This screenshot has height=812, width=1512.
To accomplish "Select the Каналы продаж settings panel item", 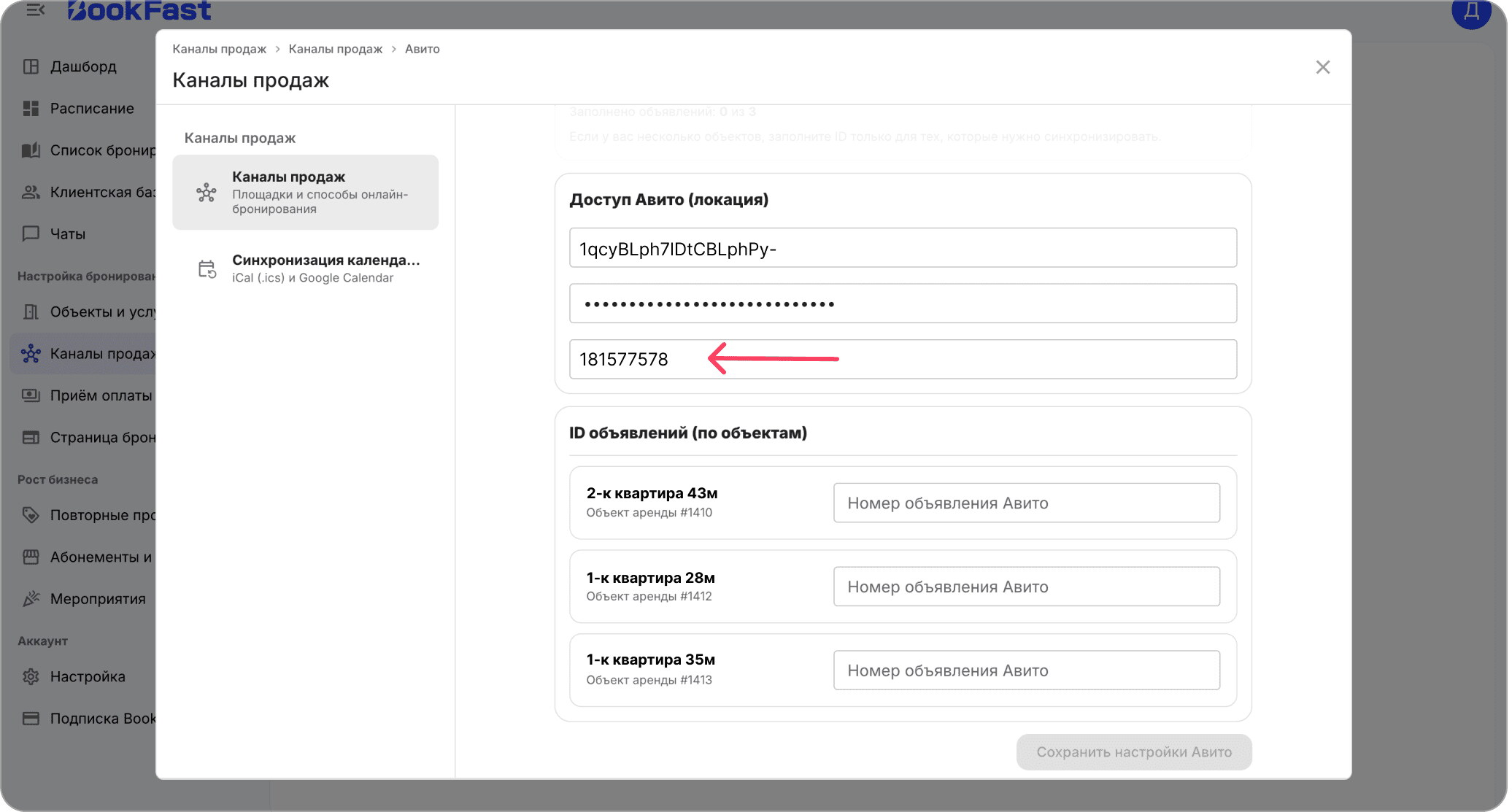I will [305, 193].
